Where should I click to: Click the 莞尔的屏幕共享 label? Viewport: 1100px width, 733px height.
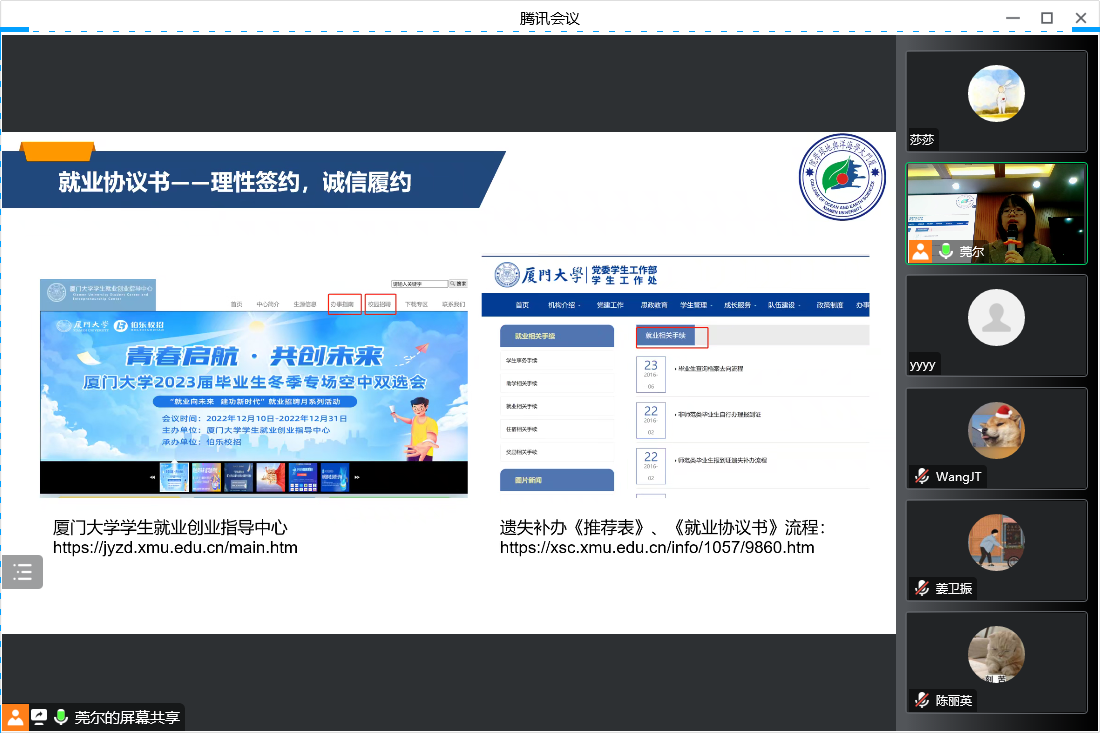(127, 717)
